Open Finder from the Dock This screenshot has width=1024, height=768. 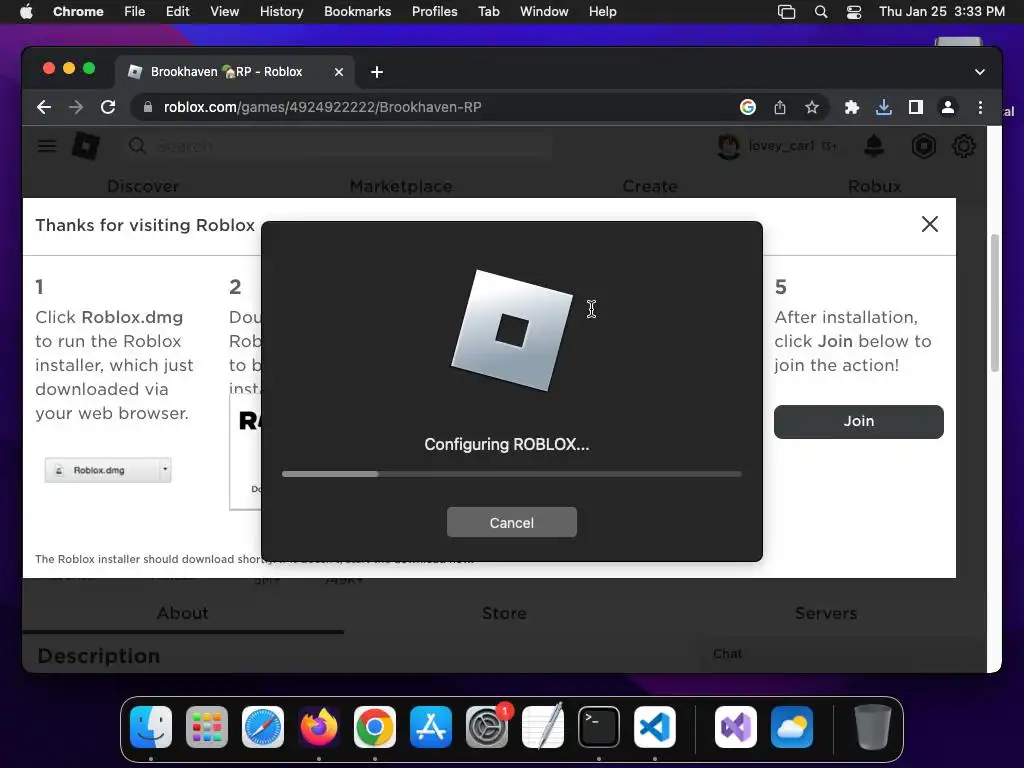151,727
